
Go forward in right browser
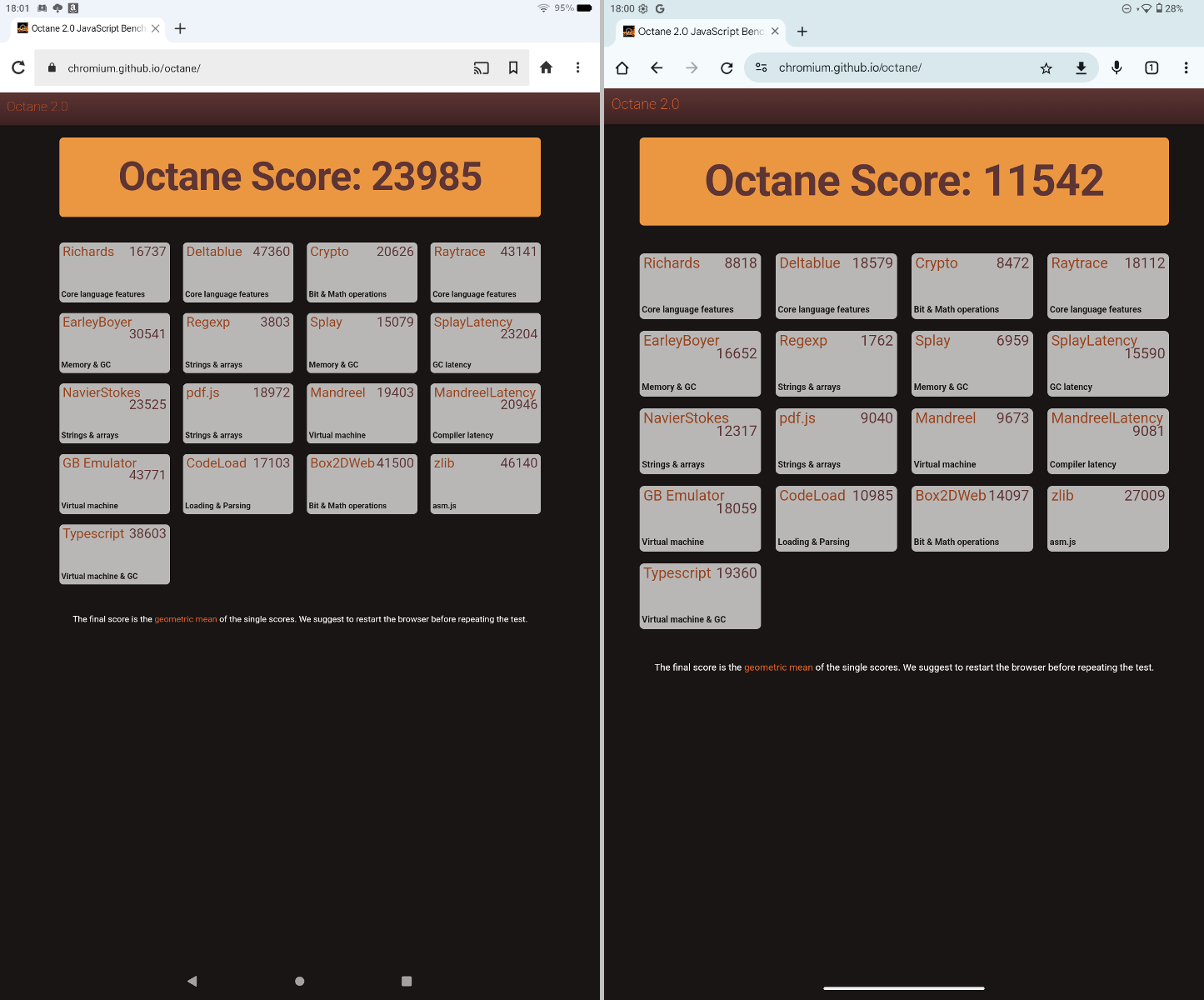point(692,67)
